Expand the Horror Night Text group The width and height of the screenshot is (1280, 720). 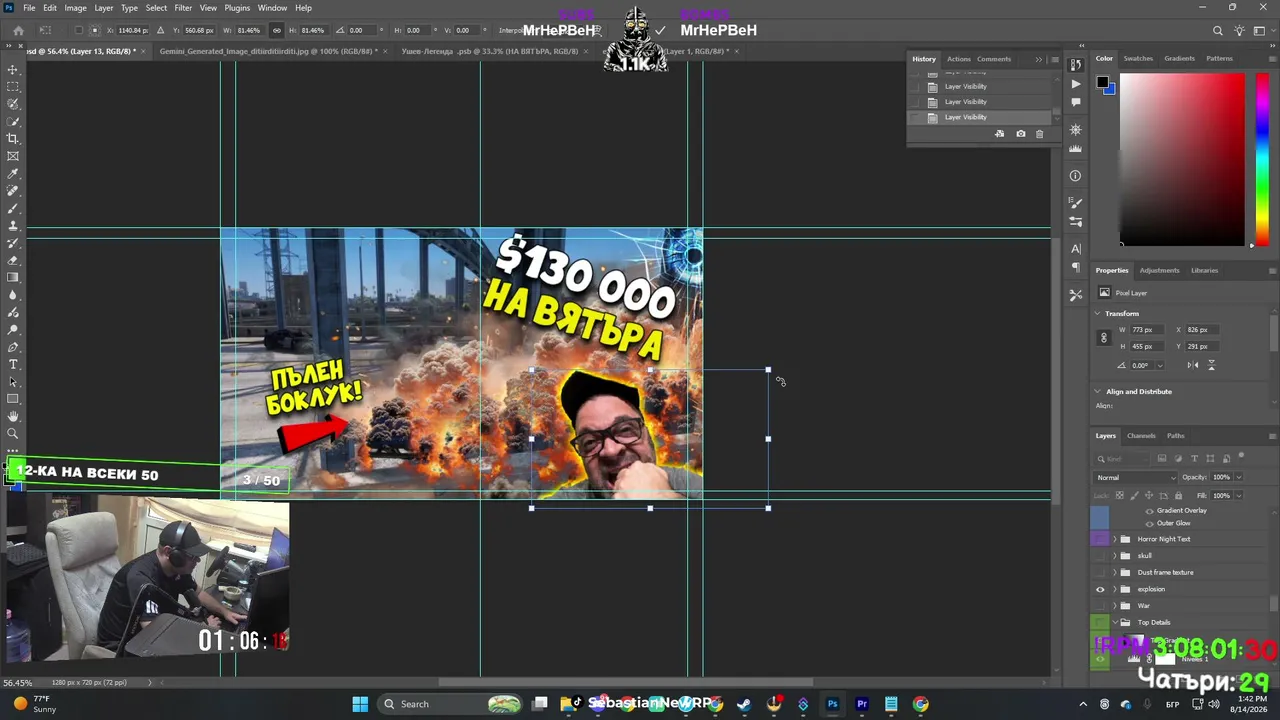1115,539
